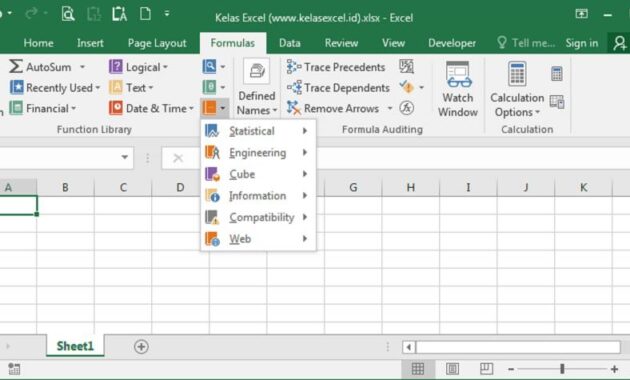Open Lookup & Reference functions icon
The image size is (630, 380).
pos(209,67)
